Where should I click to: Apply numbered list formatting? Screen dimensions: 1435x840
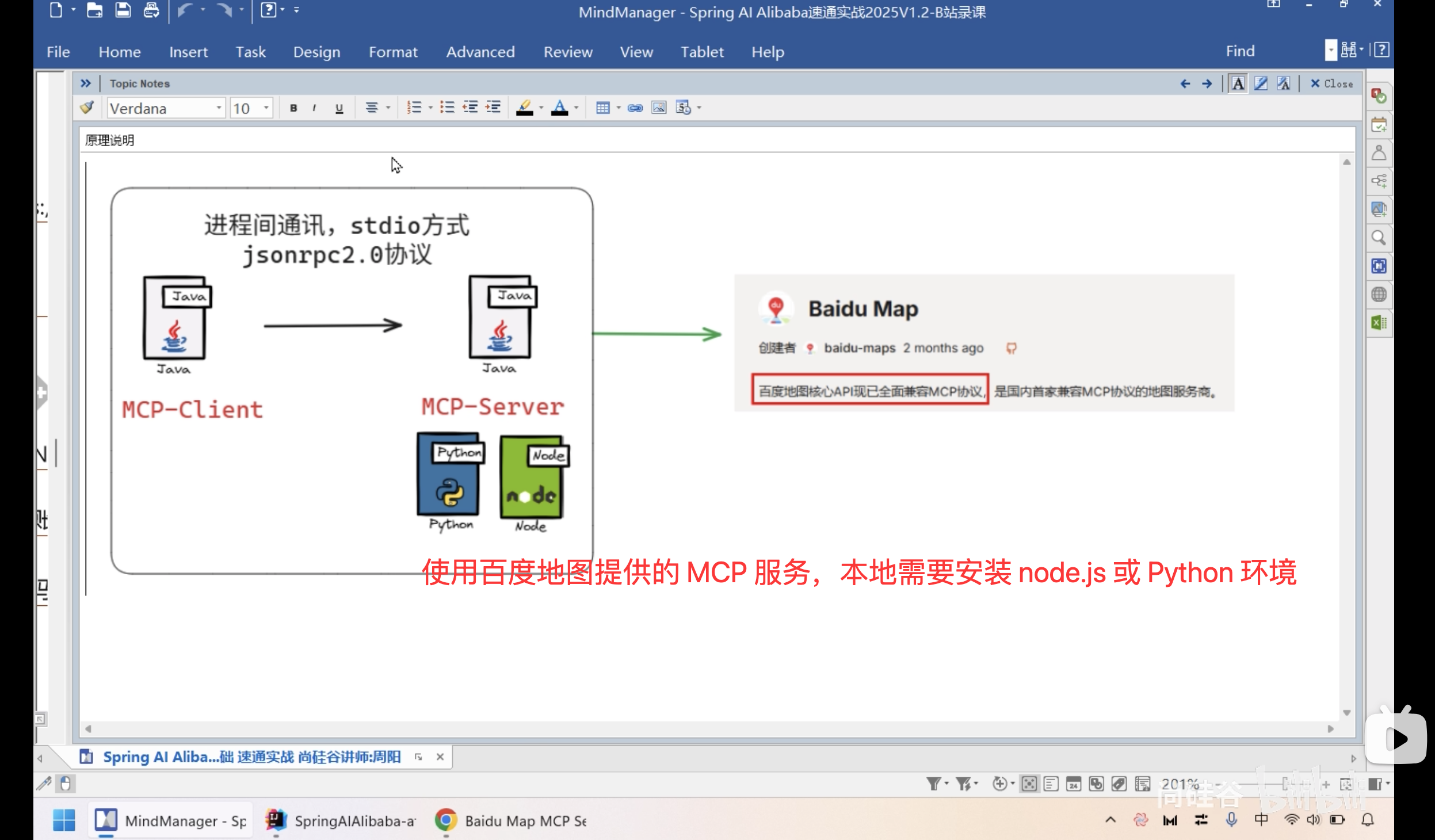[x=414, y=108]
